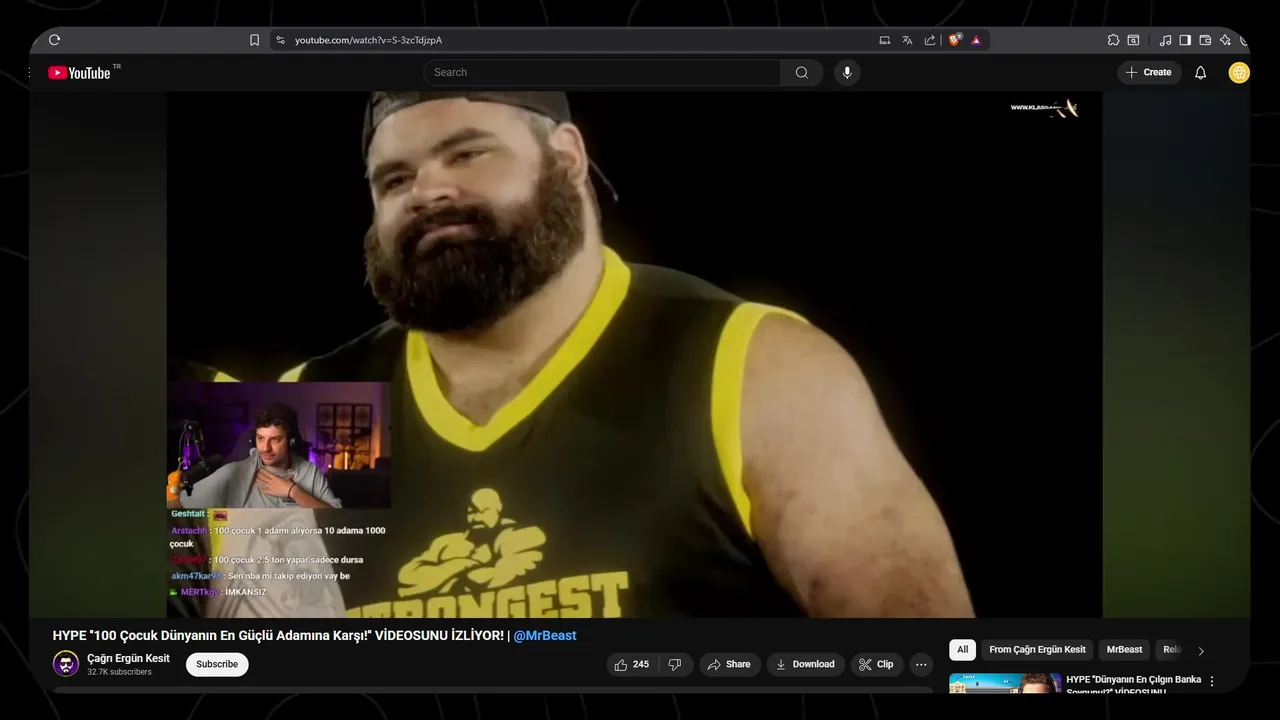The height and width of the screenshot is (720, 1280).
Task: Open site settings icon in the address bar
Action: (x=281, y=40)
